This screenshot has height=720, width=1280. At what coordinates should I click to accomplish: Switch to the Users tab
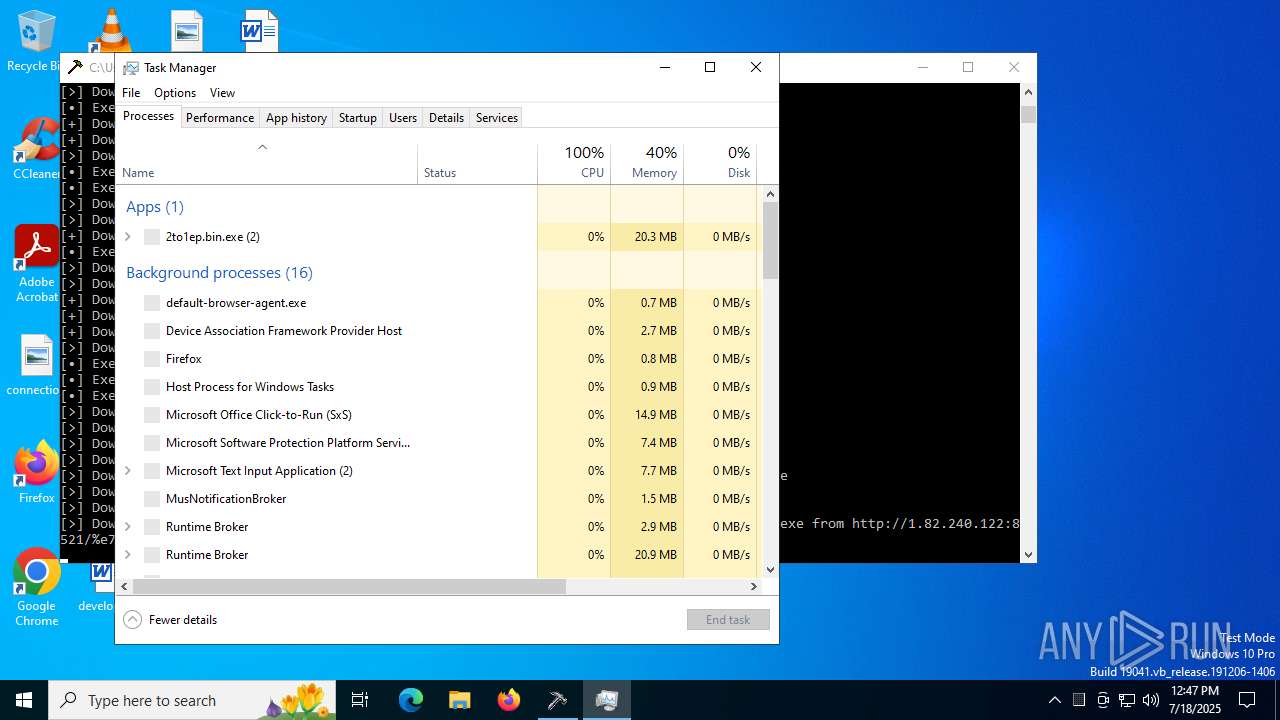403,117
